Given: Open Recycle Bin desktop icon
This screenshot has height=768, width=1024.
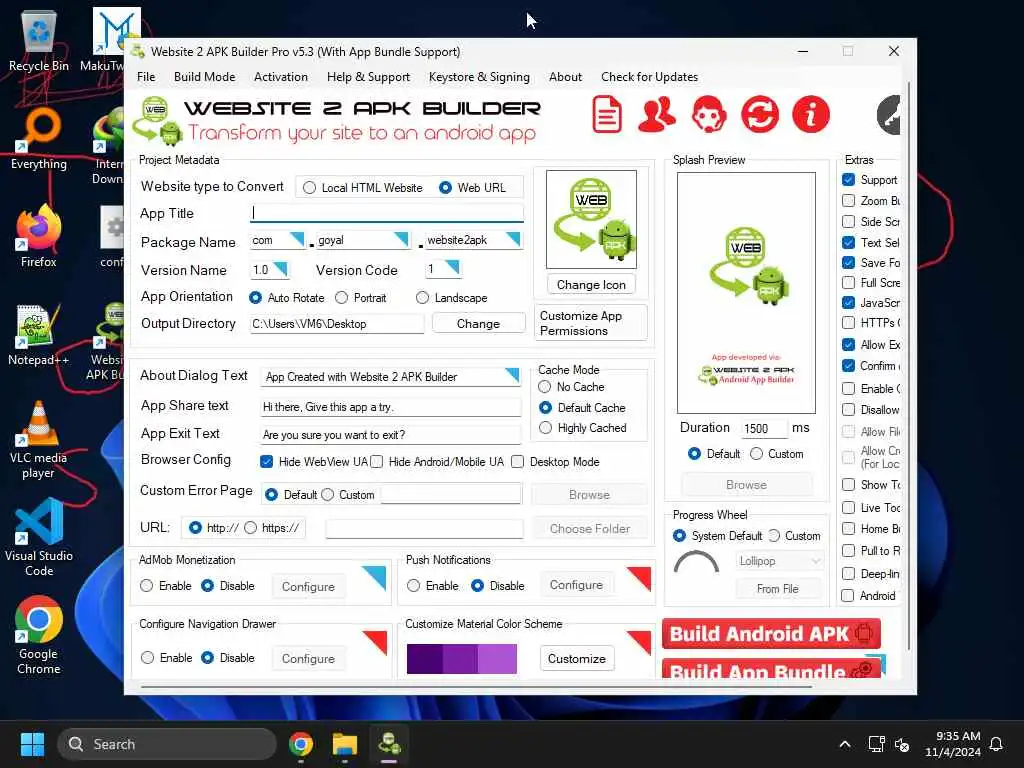Looking at the screenshot, I should [39, 40].
